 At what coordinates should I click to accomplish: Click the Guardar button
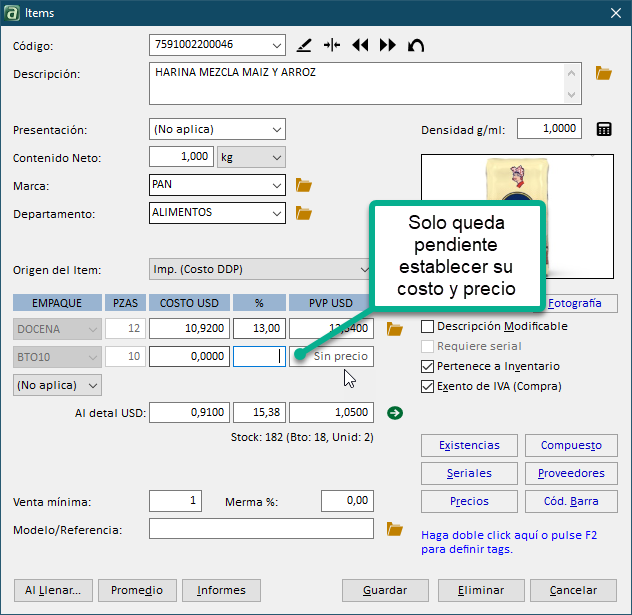coord(385,590)
